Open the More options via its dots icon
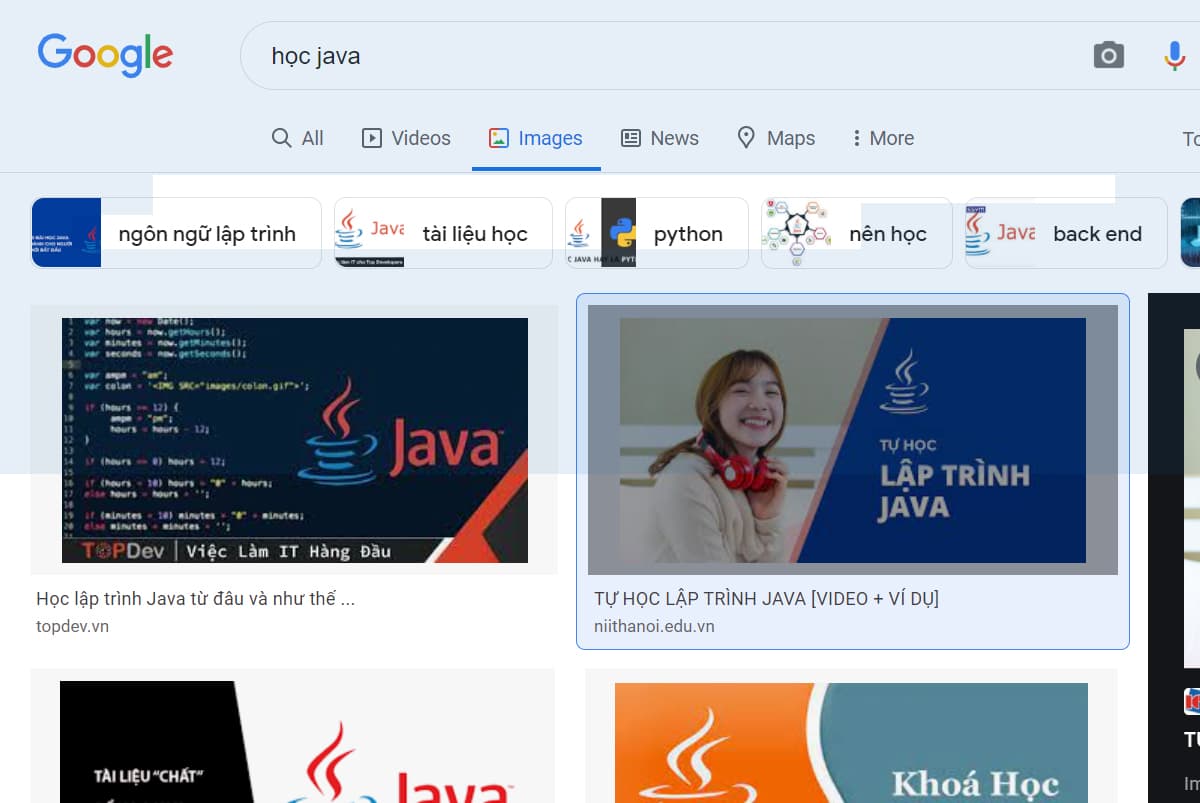 [x=857, y=137]
